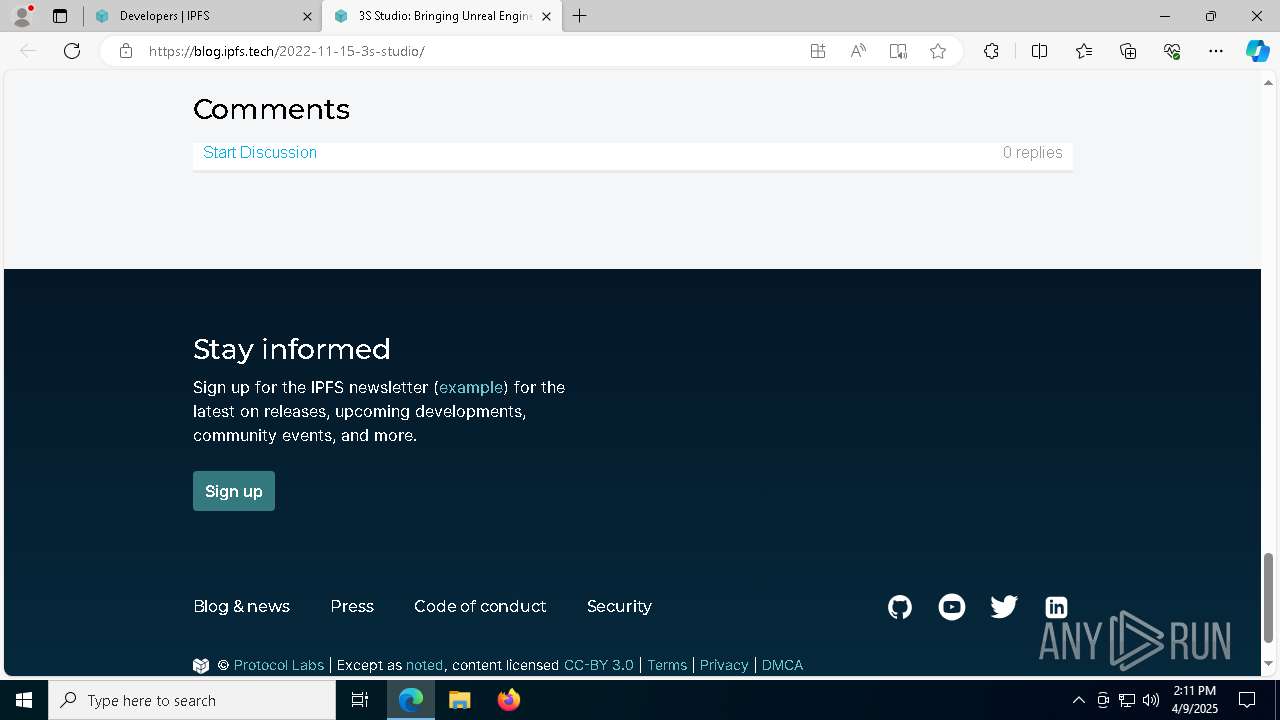
Task: Open the tab actions menu icon
Action: (60, 16)
